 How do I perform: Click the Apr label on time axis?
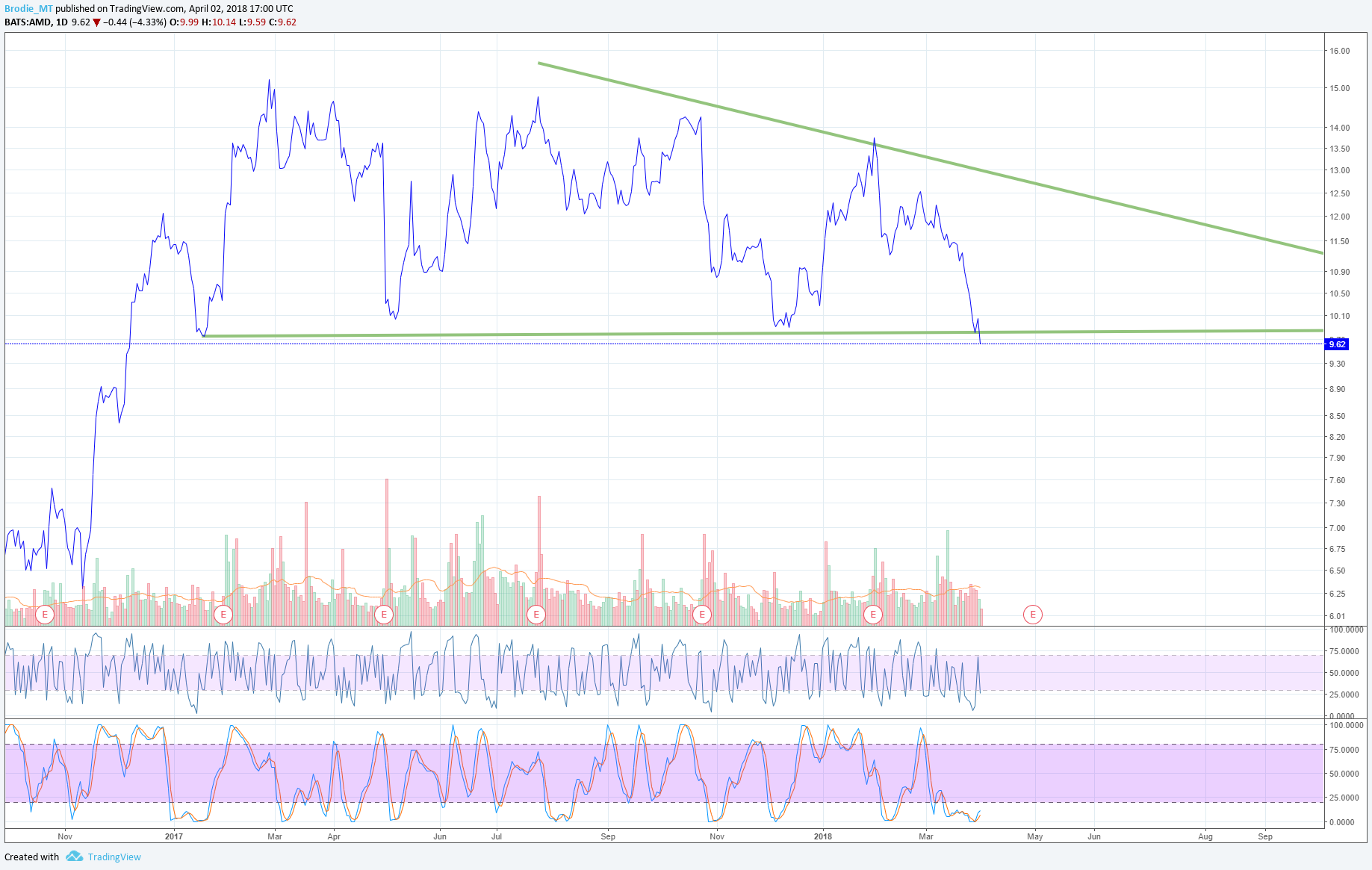click(334, 836)
